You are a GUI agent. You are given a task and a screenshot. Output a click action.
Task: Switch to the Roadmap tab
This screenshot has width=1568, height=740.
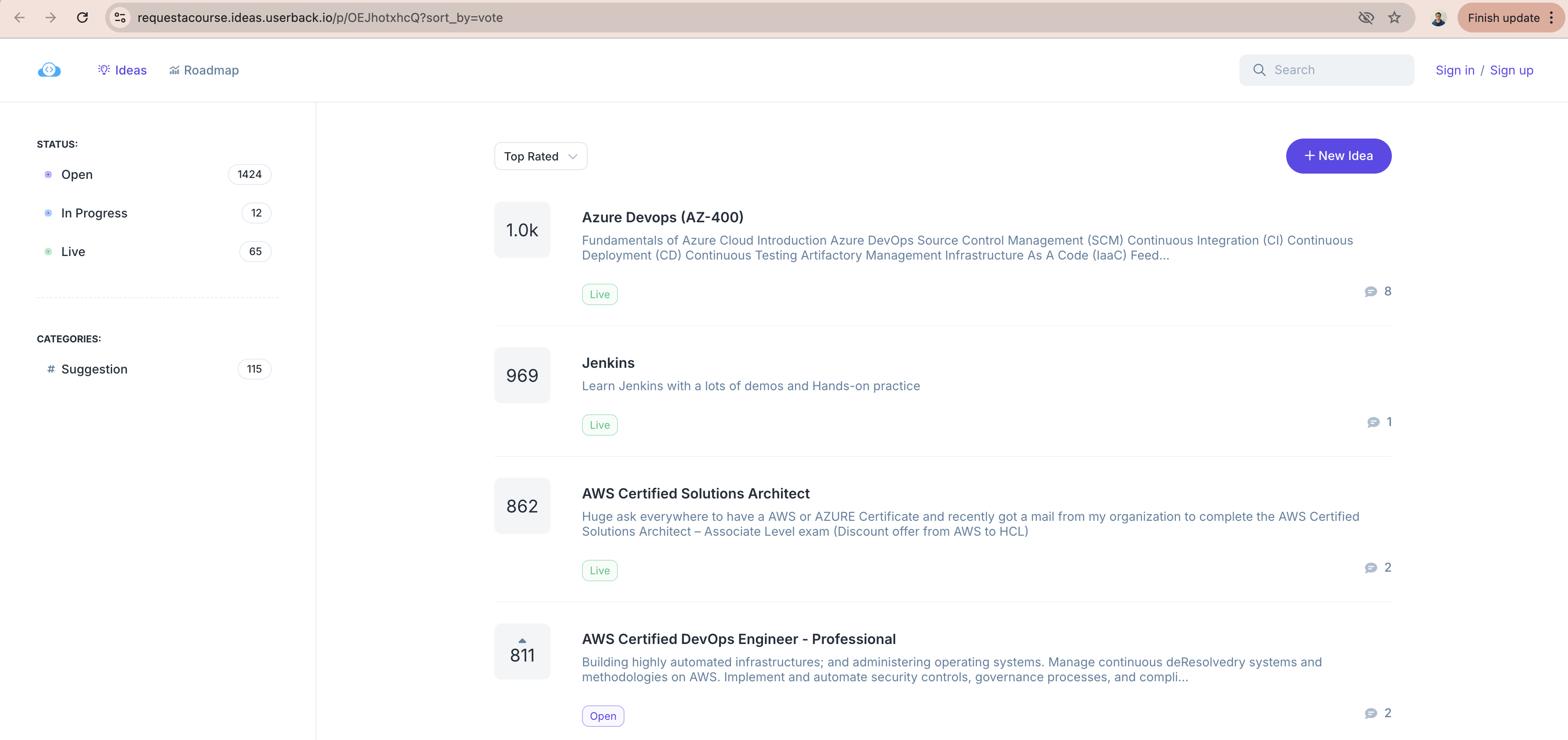[x=204, y=70]
